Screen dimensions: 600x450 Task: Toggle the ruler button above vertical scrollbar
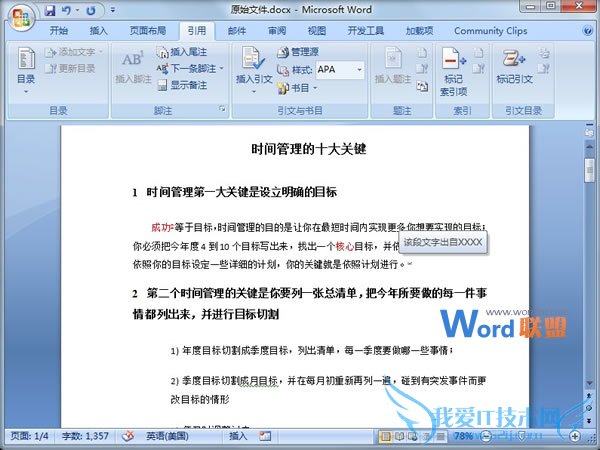[x=589, y=132]
